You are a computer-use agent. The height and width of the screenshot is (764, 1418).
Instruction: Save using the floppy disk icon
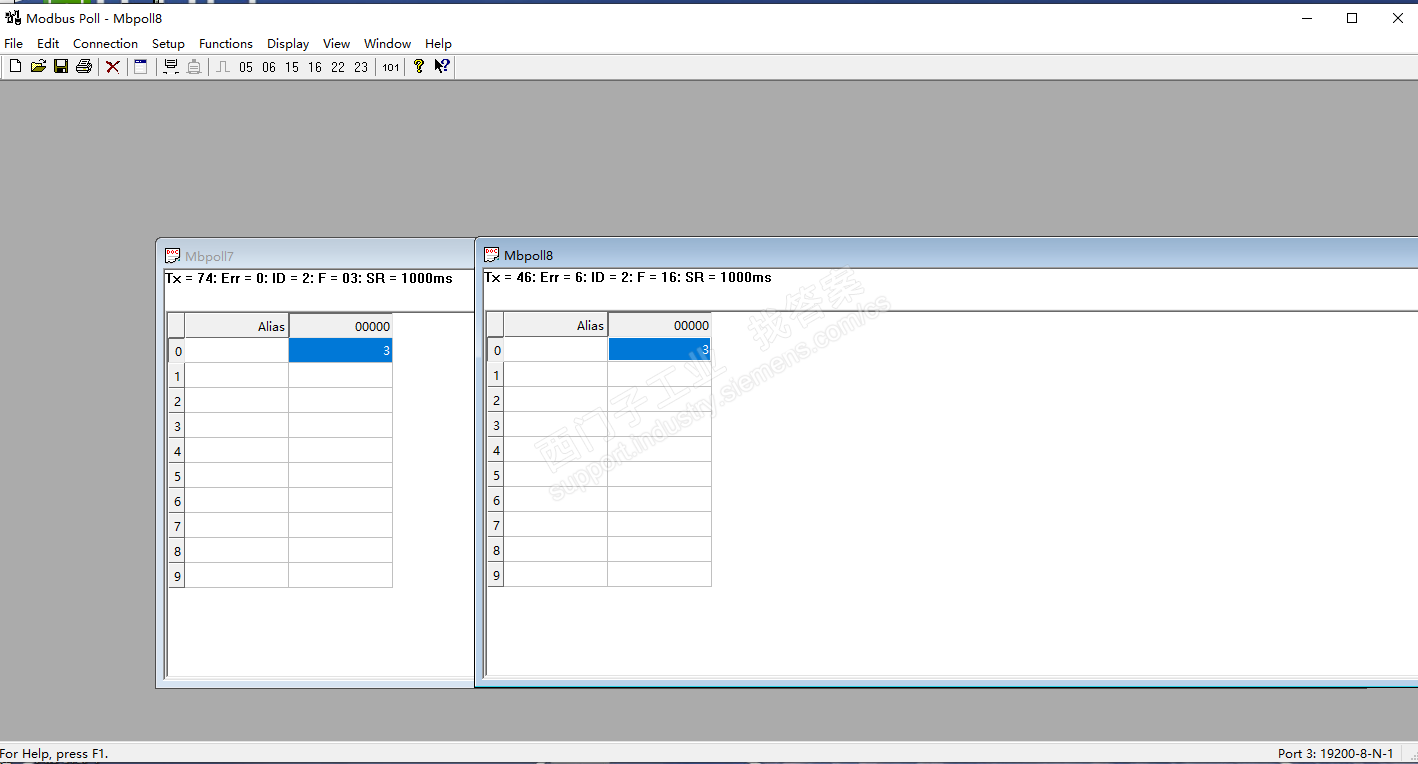point(61,67)
